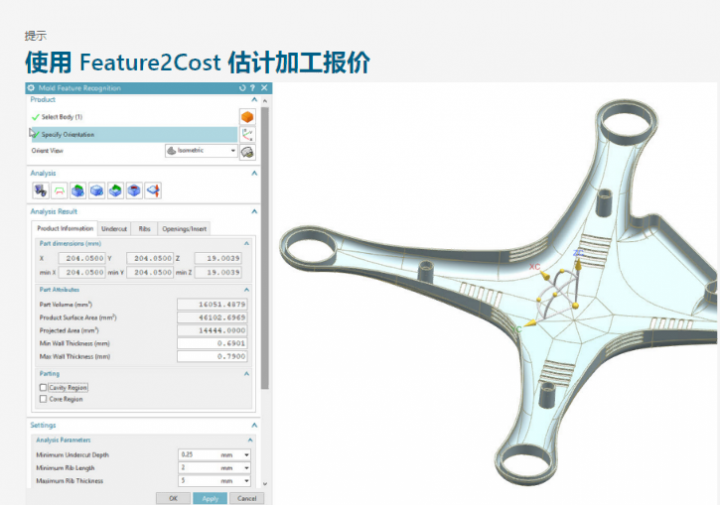This screenshot has width=720, height=505.
Task: Click the Max Wall Thickness value 0.7900
Action: click(212, 356)
